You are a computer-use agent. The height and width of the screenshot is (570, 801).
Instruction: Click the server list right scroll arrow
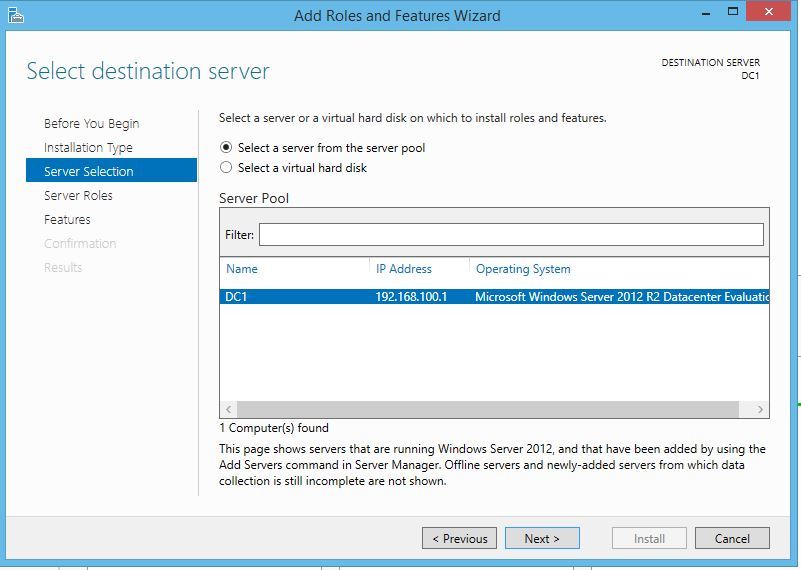click(x=760, y=409)
